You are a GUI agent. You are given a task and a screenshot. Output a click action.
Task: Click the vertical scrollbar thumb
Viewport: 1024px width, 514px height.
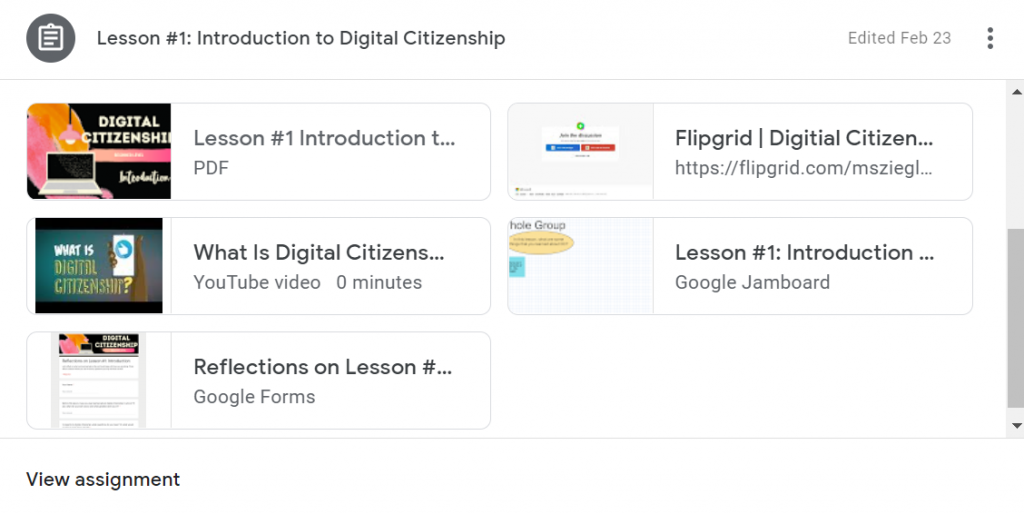point(1016,318)
